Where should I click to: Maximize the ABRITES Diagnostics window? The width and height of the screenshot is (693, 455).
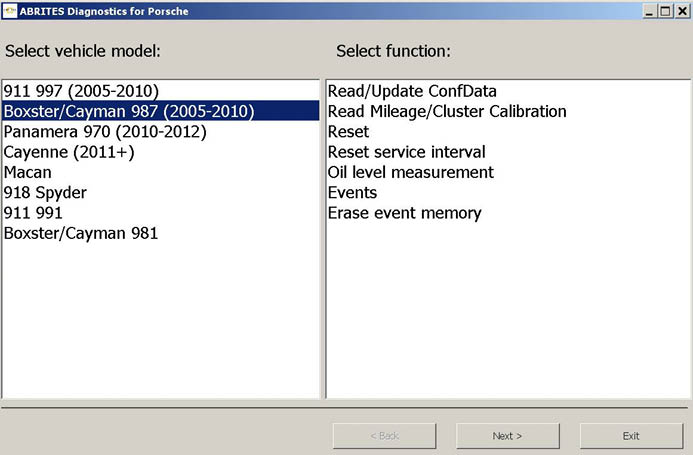tap(664, 10)
